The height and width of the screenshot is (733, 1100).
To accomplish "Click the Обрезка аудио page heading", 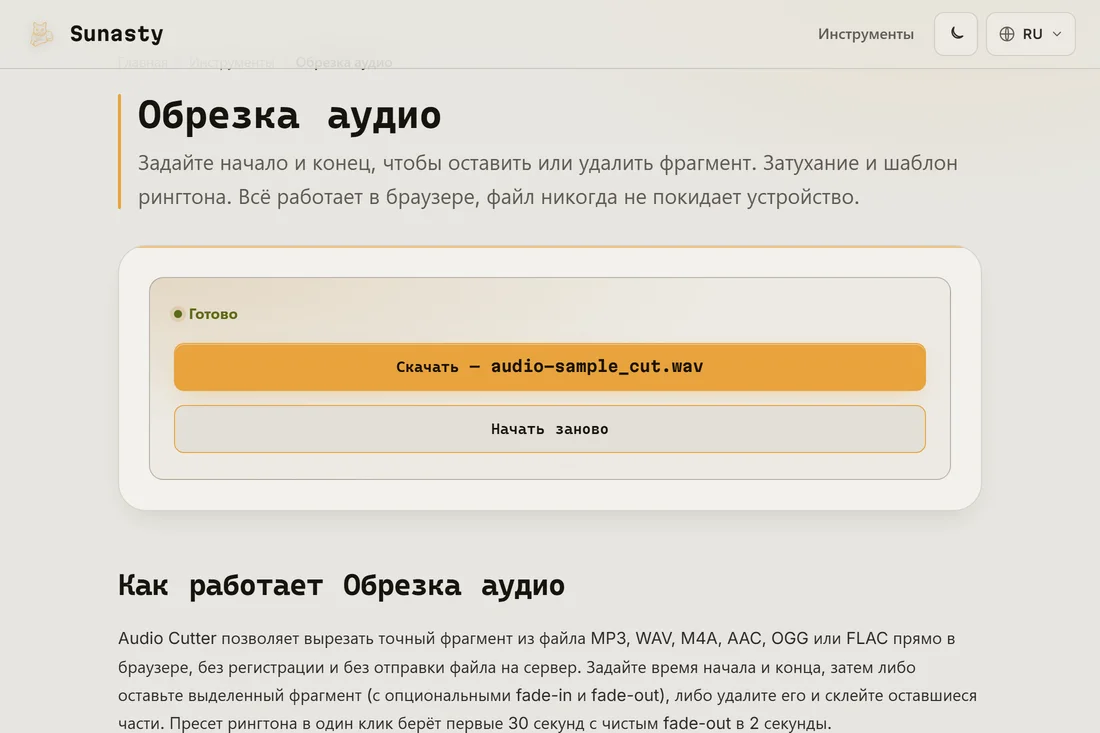I will coord(289,114).
